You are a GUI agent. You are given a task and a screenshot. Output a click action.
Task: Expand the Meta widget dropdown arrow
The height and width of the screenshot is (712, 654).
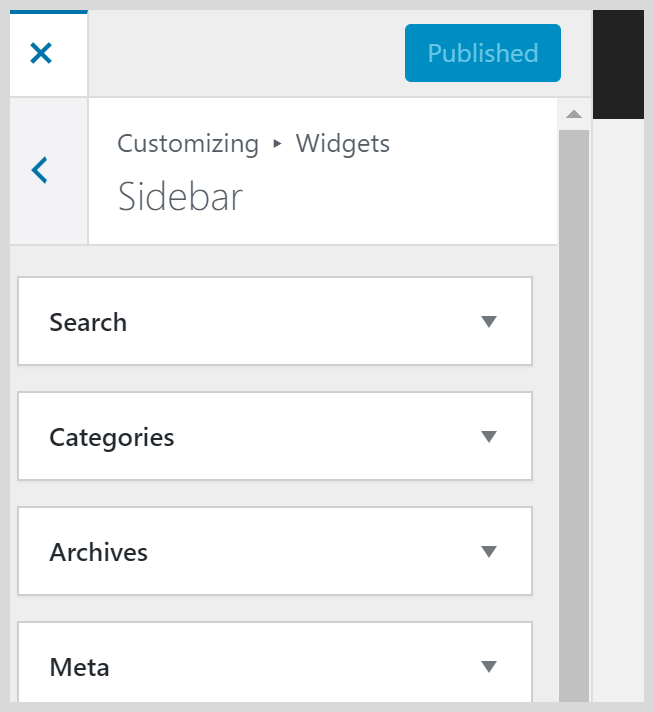pos(489,667)
